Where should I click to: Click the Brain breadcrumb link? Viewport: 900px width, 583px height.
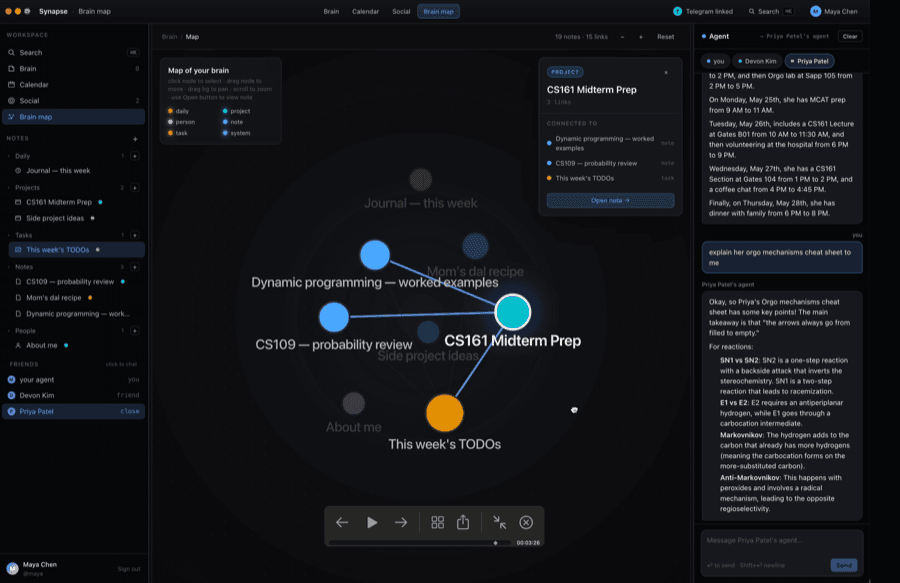pyautogui.click(x=169, y=37)
